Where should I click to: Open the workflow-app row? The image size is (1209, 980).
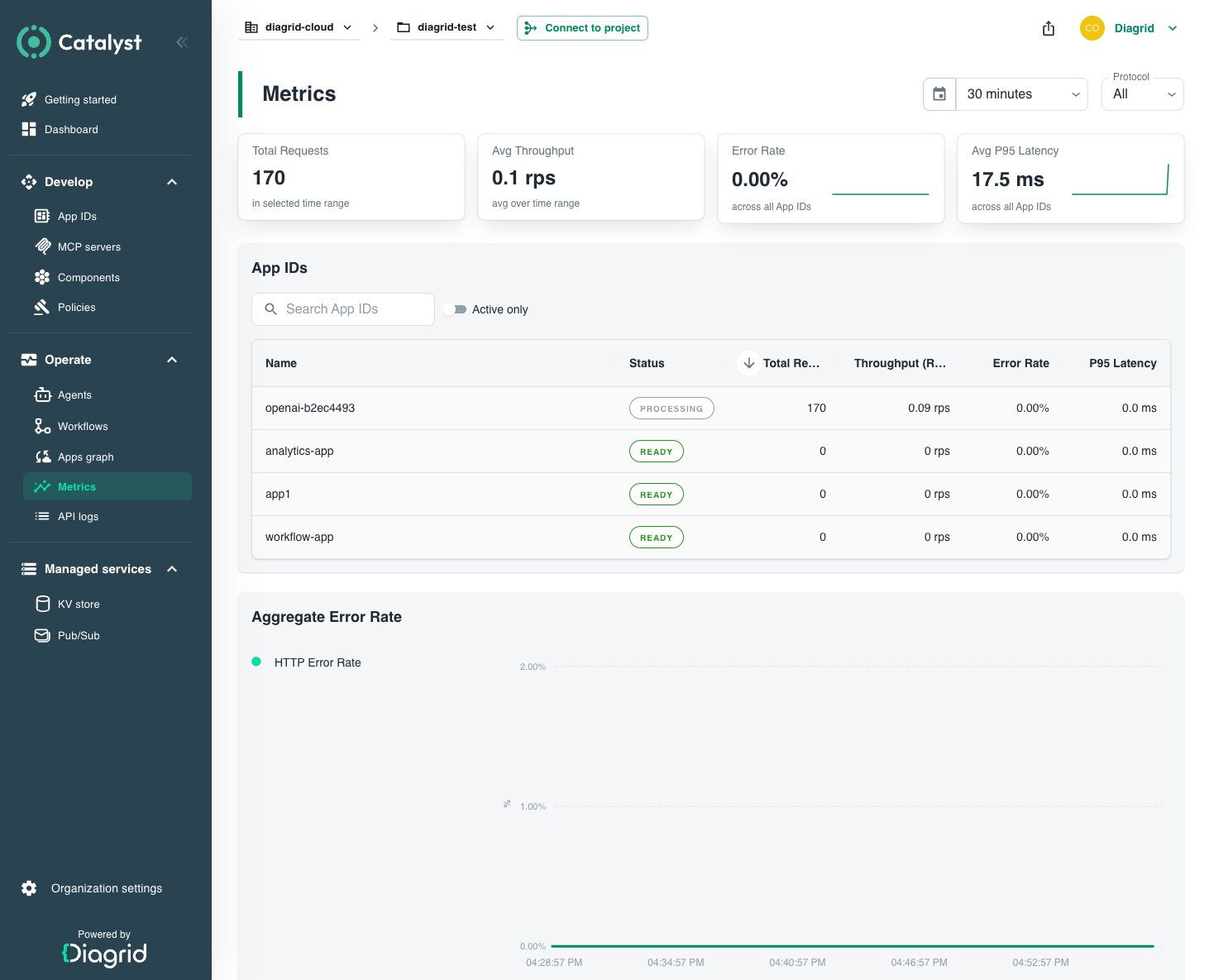711,537
